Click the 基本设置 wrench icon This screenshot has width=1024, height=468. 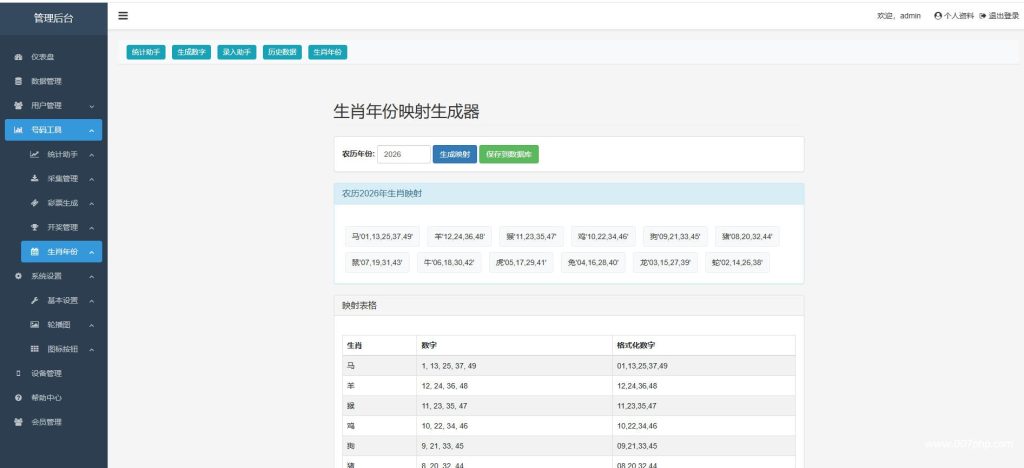(35, 300)
